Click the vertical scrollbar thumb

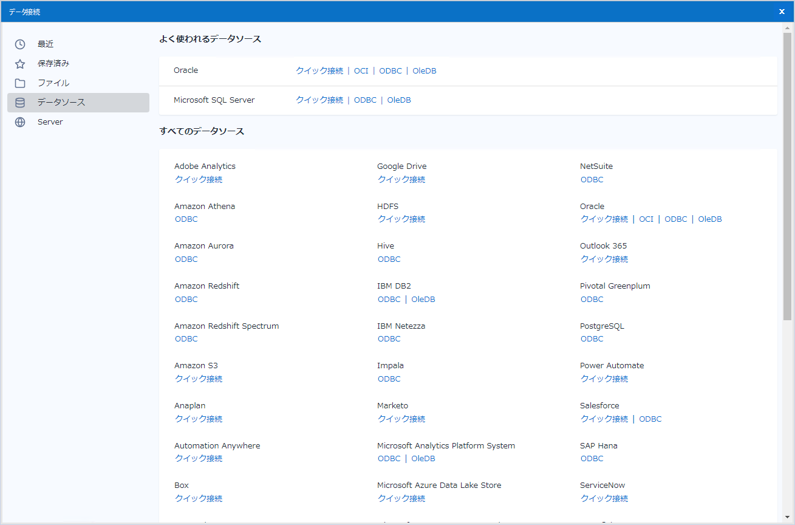click(x=787, y=176)
